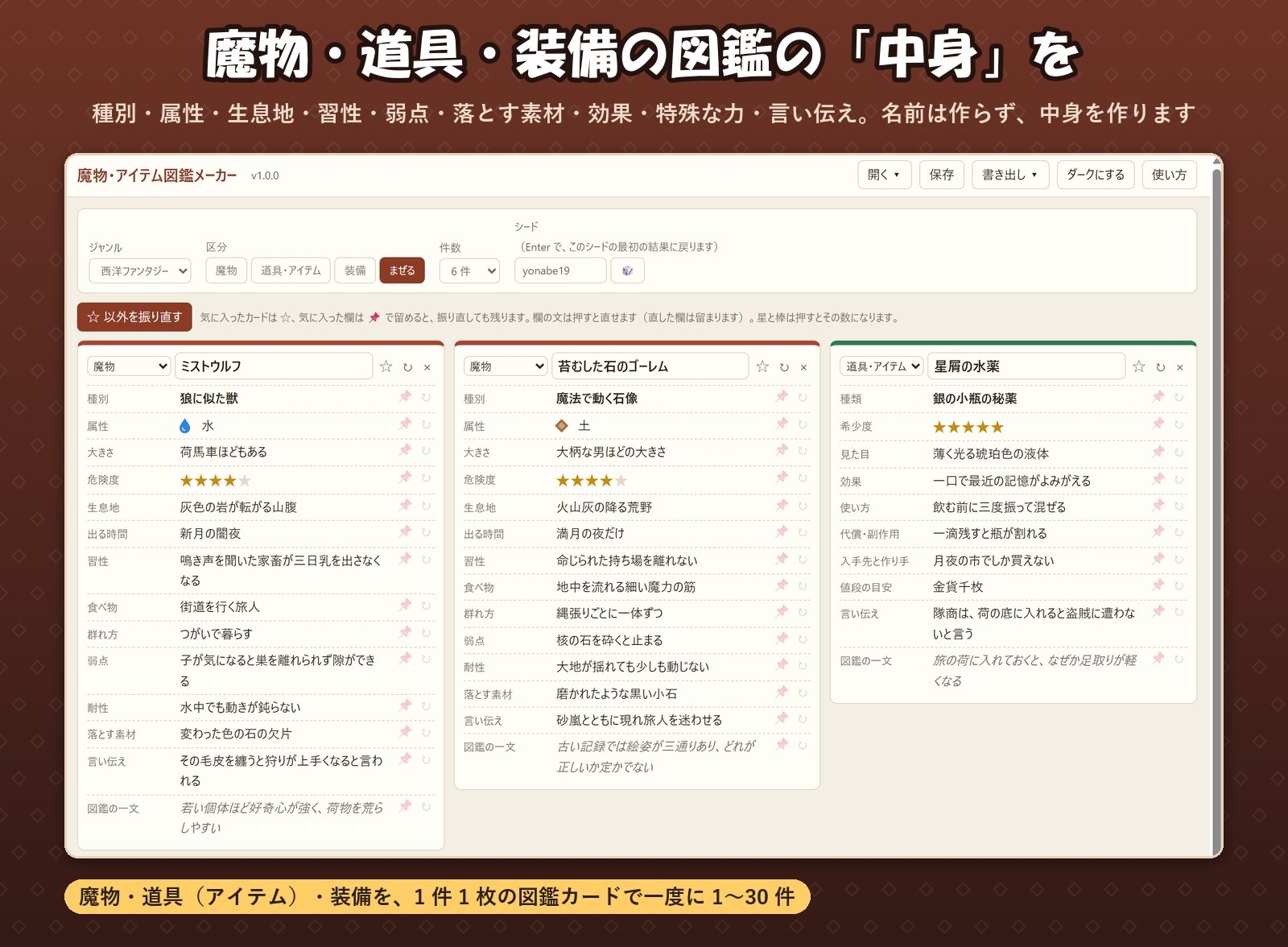Image resolution: width=1288 pixels, height=947 pixels.
Task: Click the dice icon next to seed field
Action: click(x=627, y=271)
